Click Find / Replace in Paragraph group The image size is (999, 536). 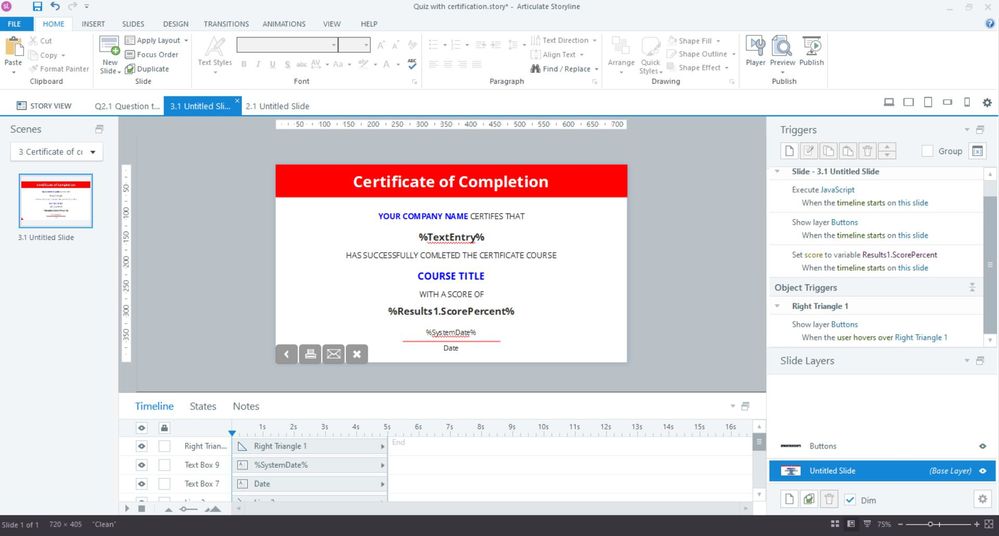pos(564,69)
